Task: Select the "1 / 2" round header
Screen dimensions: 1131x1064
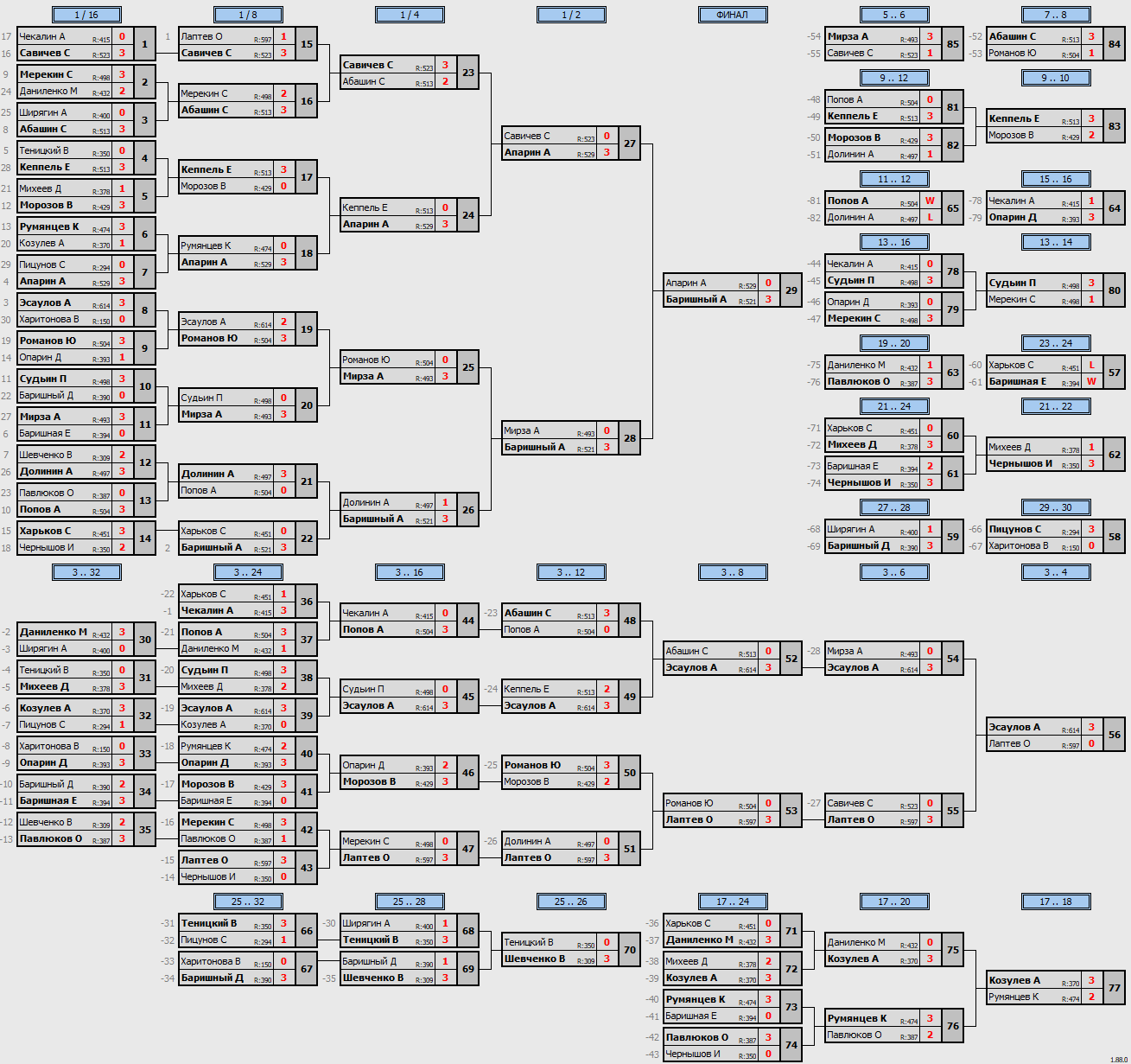Action: click(571, 15)
